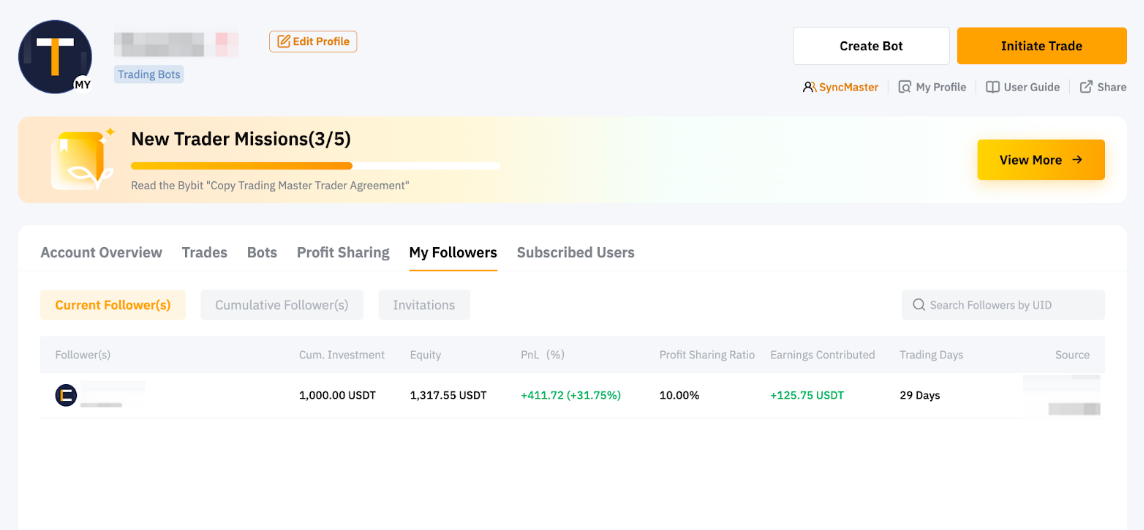
Task: Click the profile avatar with MY badge
Action: [55, 57]
